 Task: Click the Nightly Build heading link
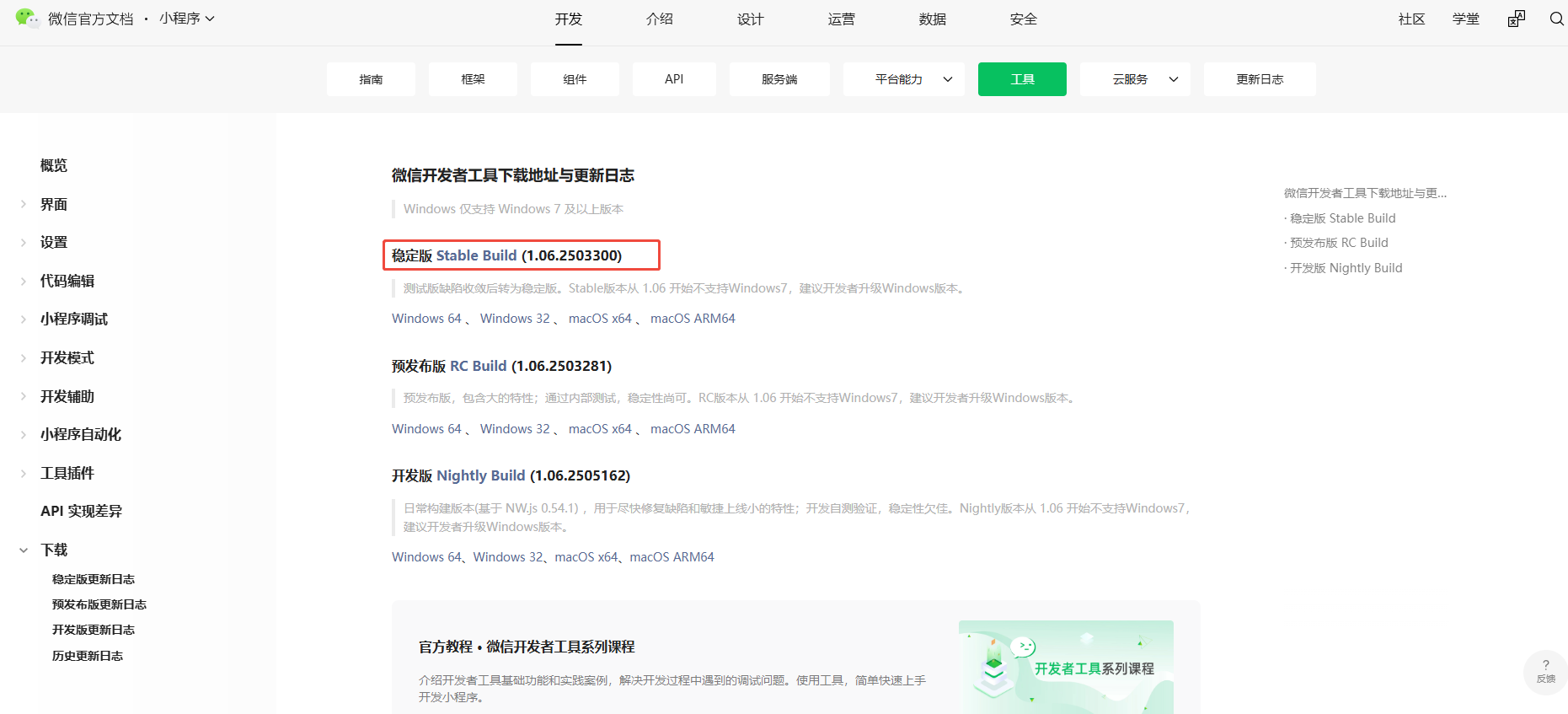[x=481, y=475]
